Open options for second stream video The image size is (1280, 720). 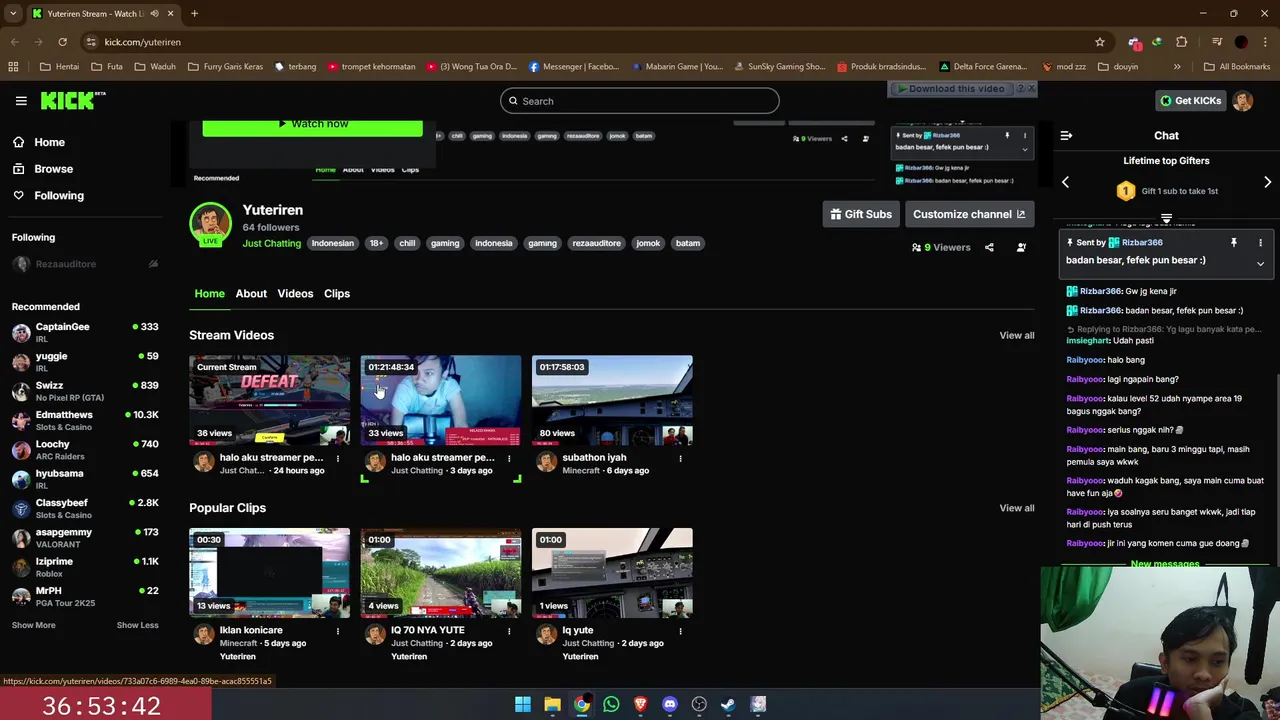click(x=509, y=459)
